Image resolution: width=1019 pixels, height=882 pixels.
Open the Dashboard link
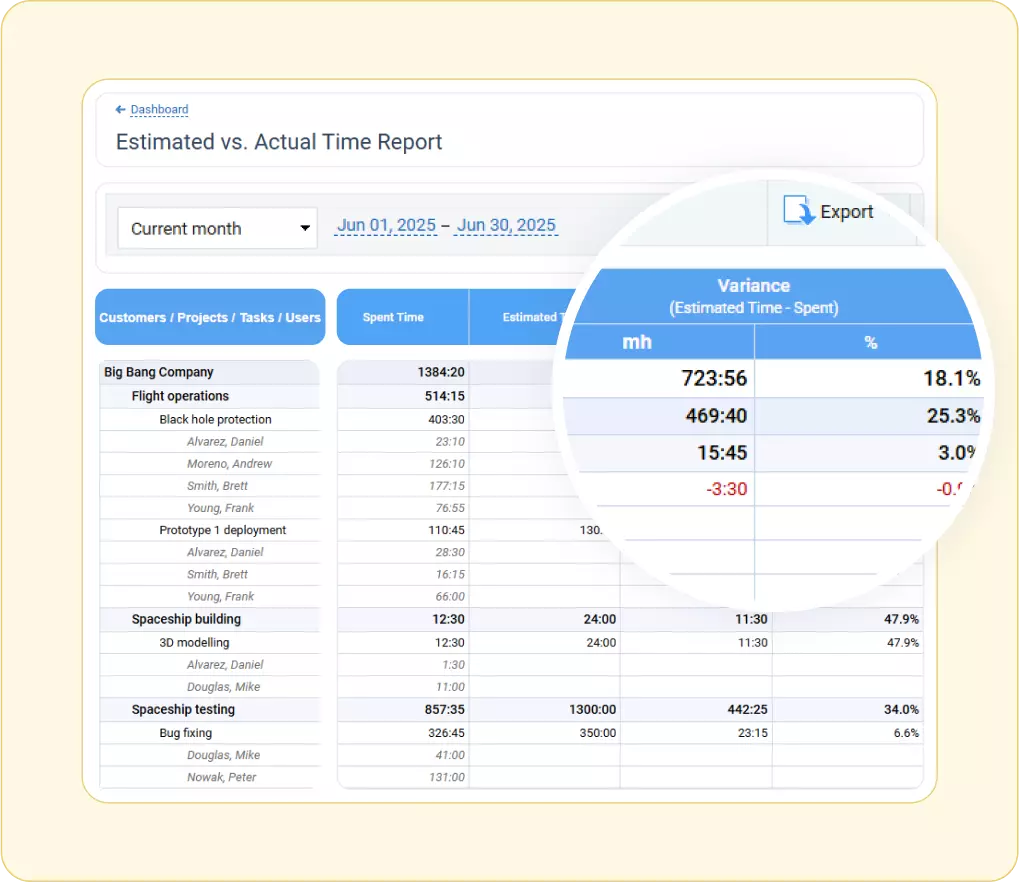(159, 110)
